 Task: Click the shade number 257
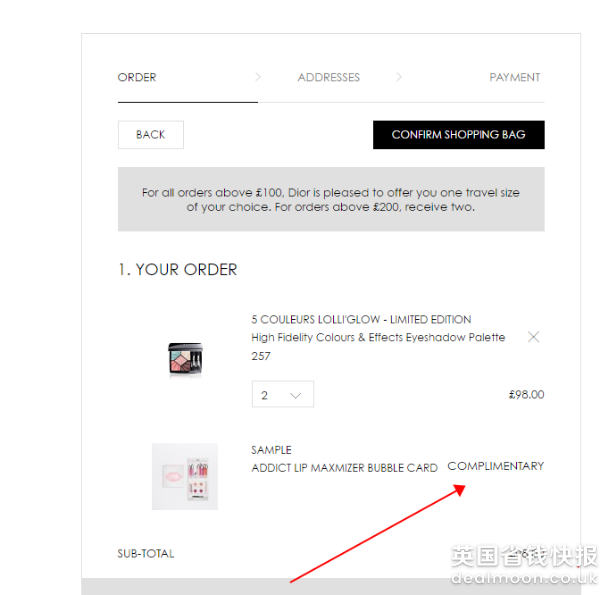261,356
